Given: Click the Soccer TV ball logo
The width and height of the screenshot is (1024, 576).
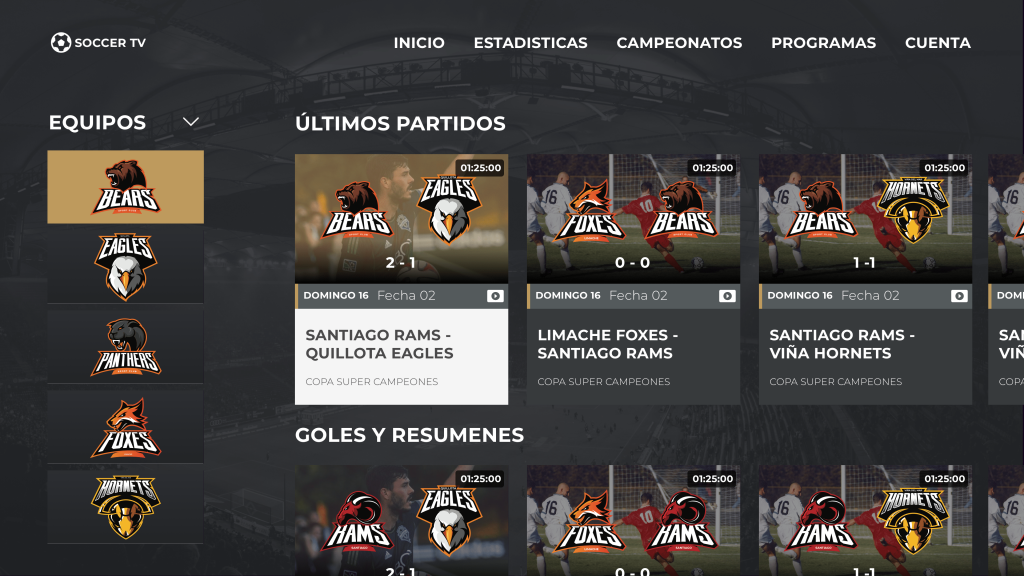Looking at the screenshot, I should tap(61, 42).
